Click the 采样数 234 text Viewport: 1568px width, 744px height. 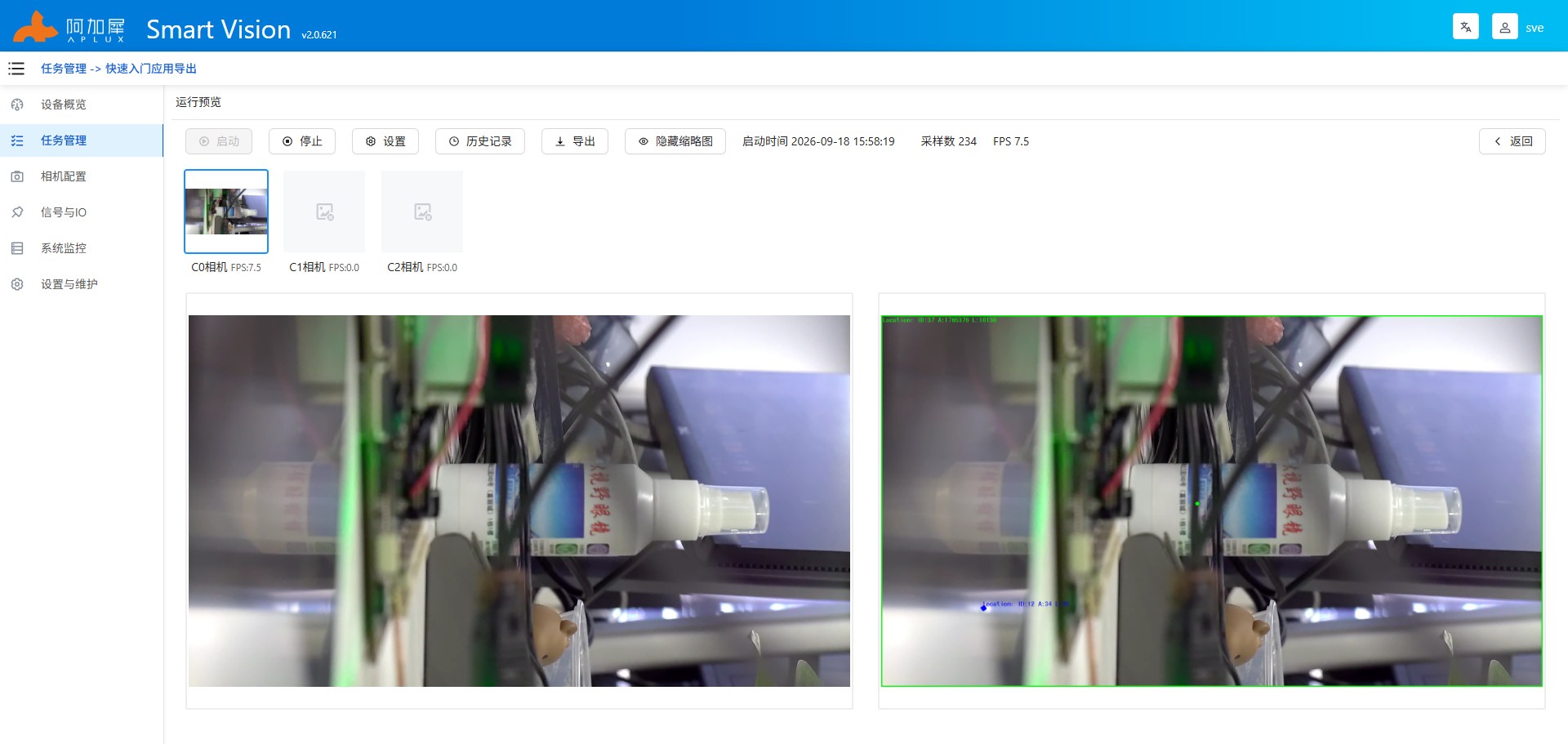pos(949,141)
